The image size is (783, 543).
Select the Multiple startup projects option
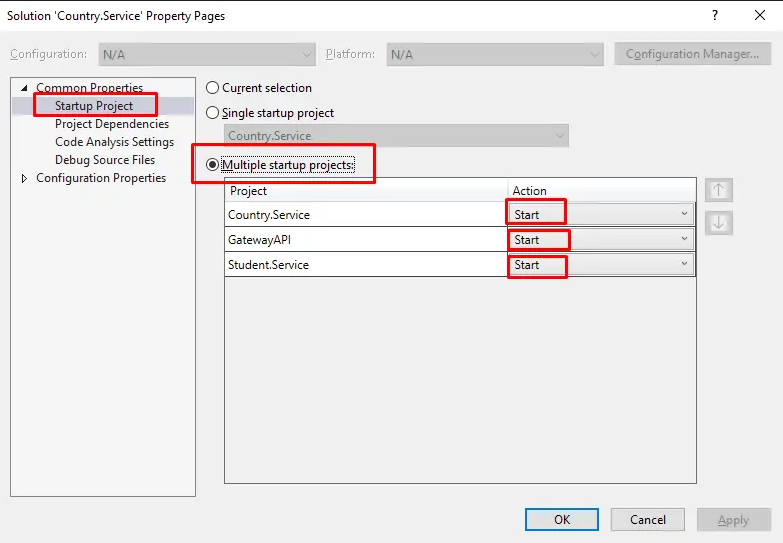coord(212,165)
